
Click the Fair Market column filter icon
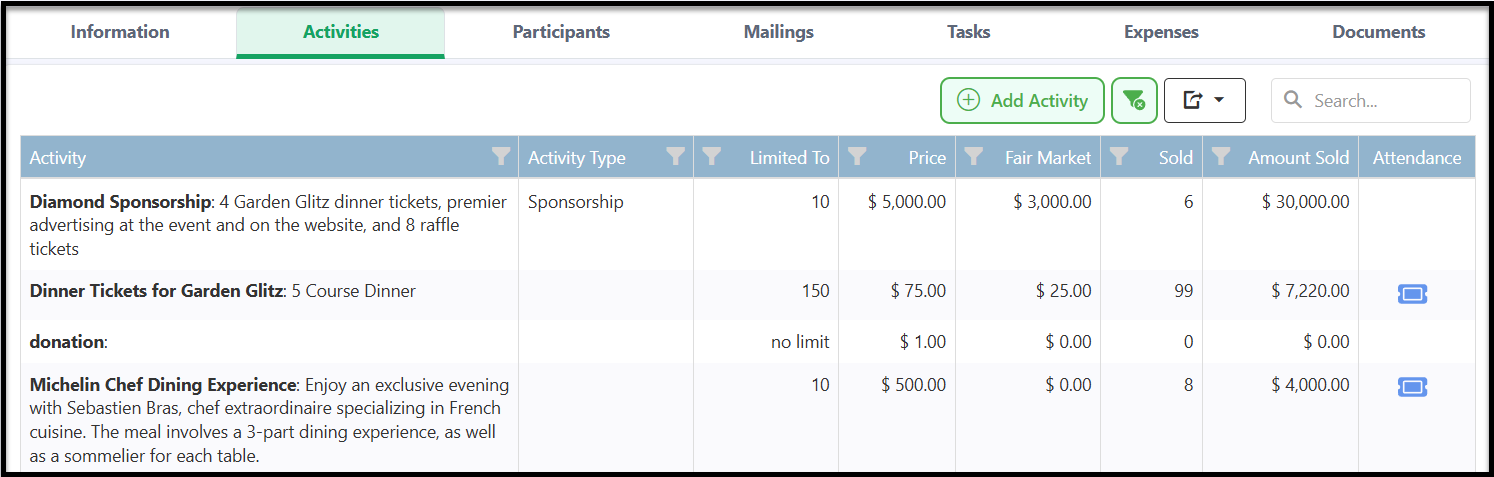pos(973,156)
